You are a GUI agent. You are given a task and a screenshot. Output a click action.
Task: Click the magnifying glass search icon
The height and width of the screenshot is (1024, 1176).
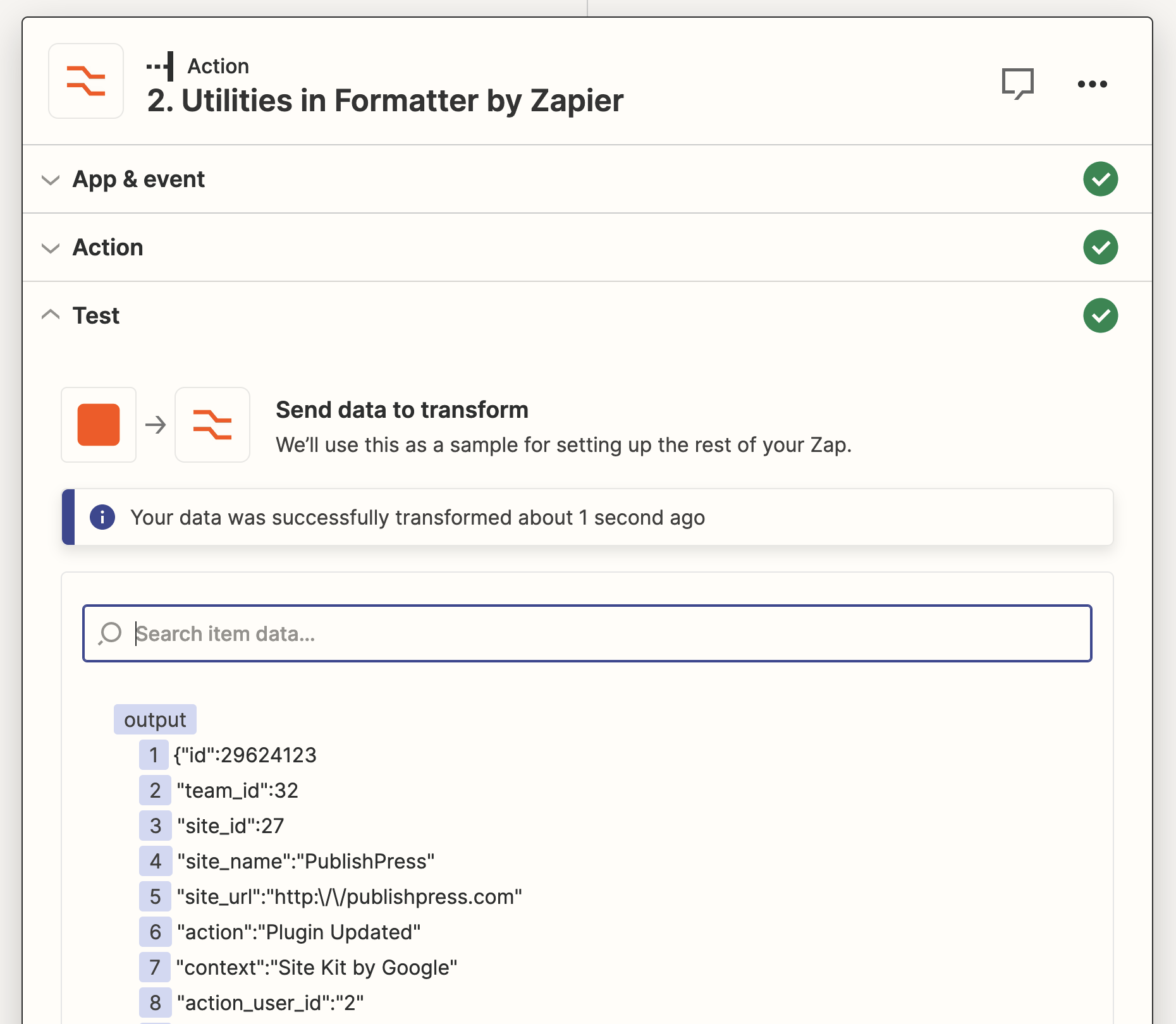110,633
